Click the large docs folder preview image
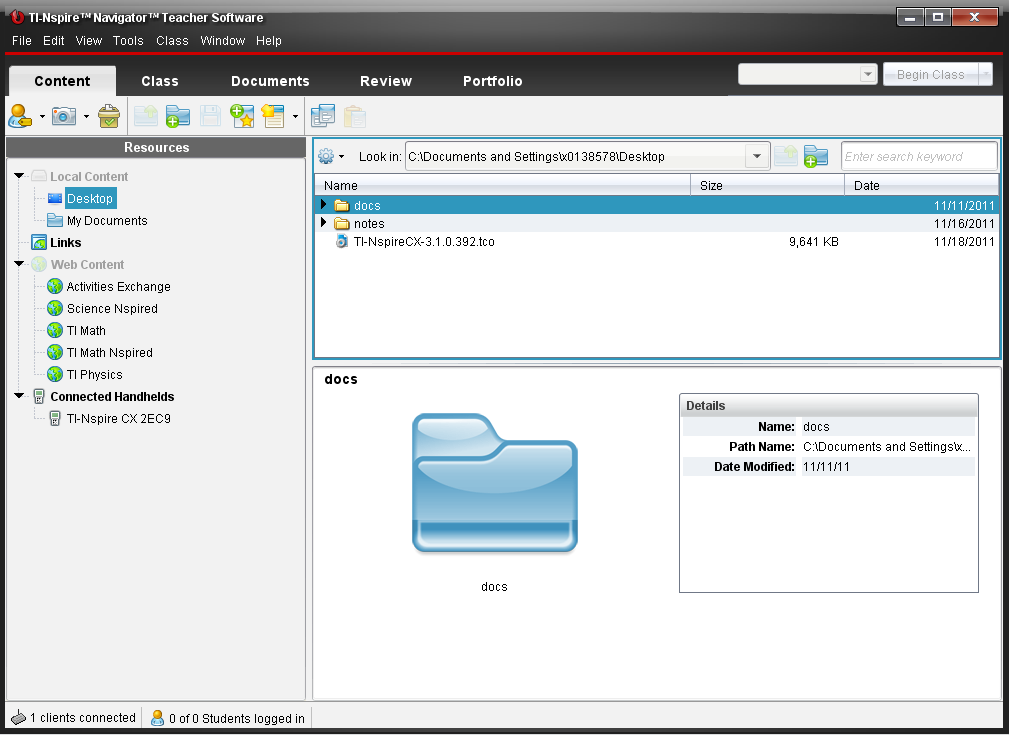 pos(494,484)
